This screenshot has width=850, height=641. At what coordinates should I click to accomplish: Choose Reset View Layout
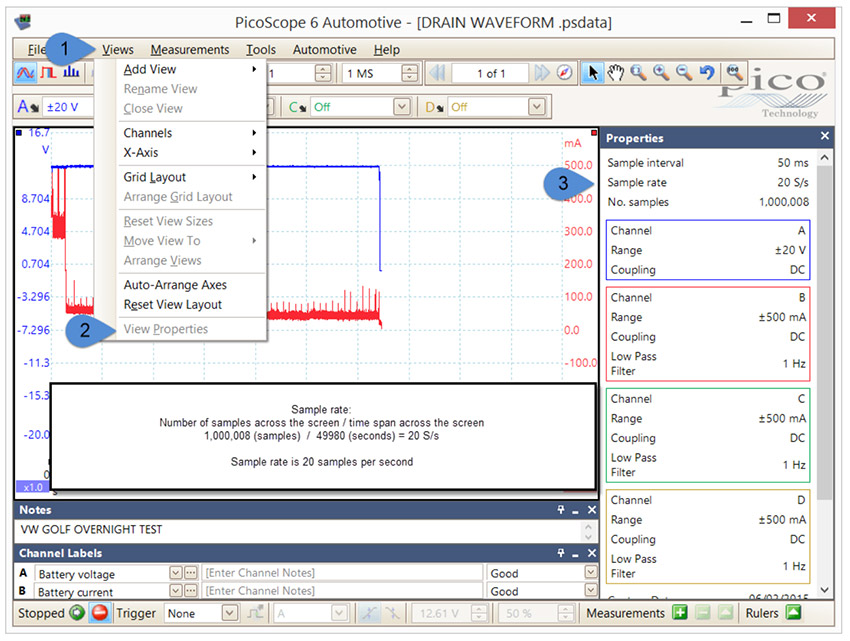(190, 304)
